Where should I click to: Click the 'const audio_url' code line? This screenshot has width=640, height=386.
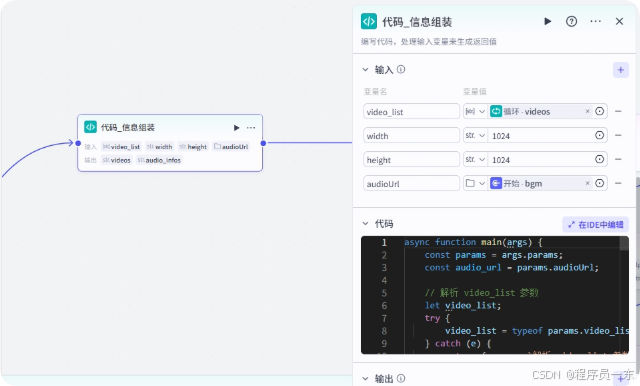point(511,268)
